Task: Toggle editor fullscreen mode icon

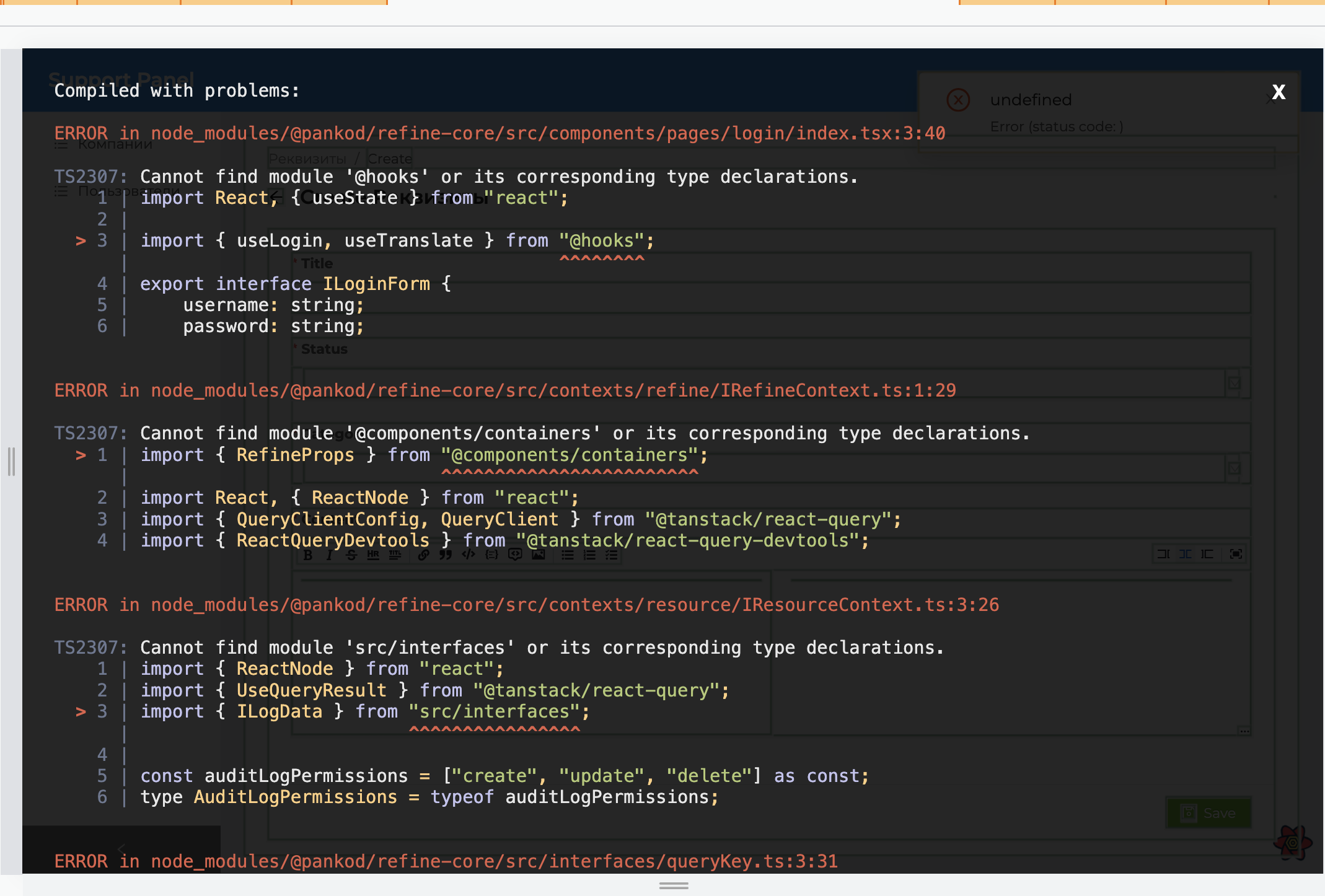Action: [1236, 554]
